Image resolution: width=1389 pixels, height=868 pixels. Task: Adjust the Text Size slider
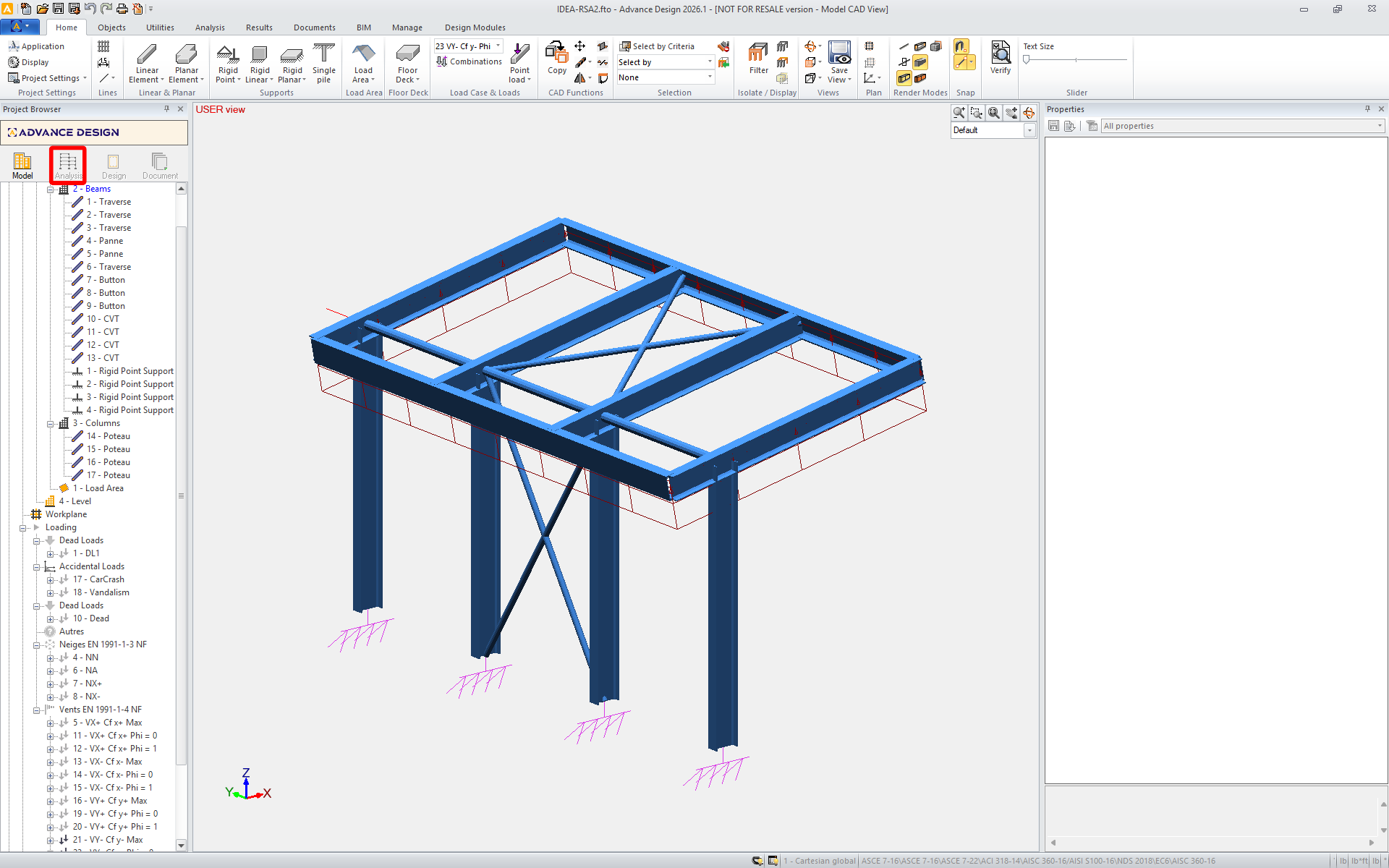click(1027, 60)
